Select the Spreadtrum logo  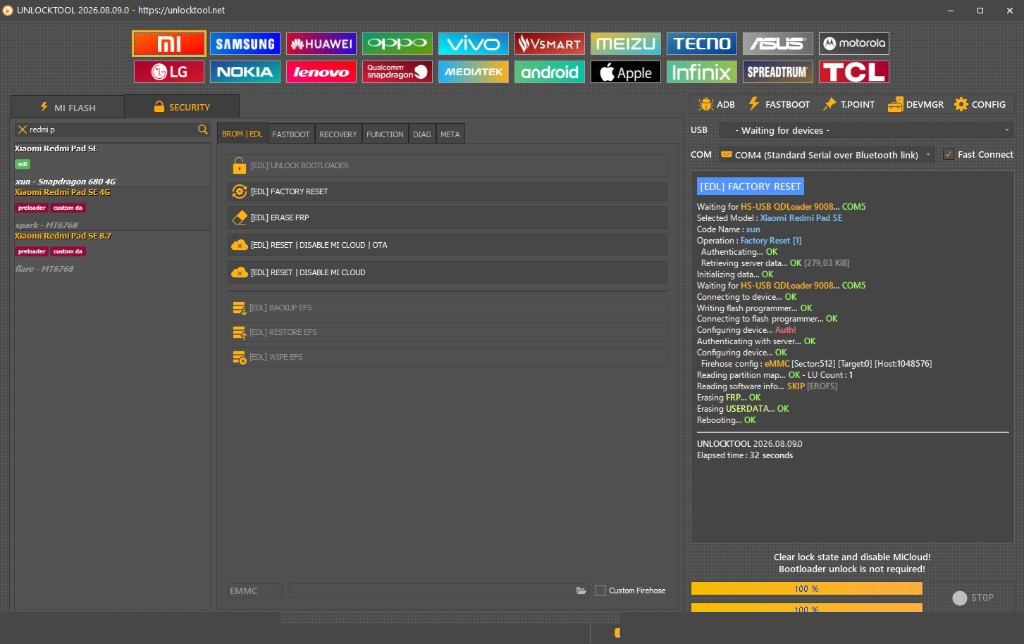778,72
